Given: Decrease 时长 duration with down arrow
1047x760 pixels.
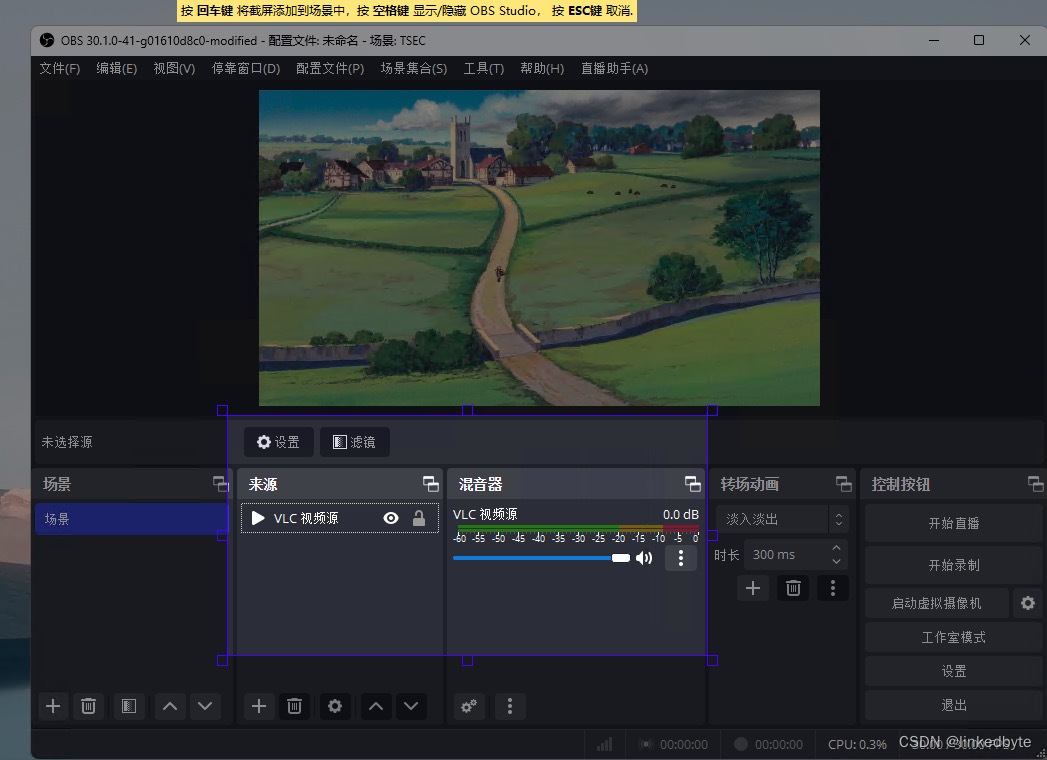Looking at the screenshot, I should (x=836, y=562).
